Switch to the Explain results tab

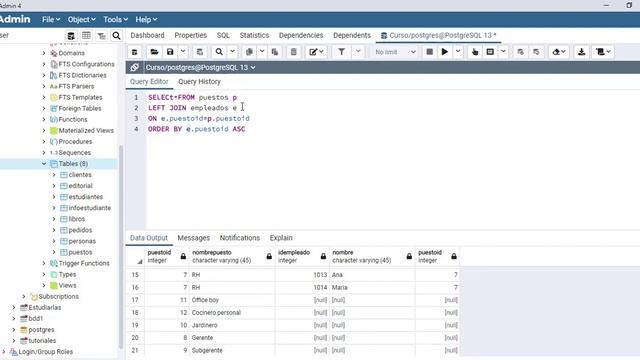tap(281, 238)
